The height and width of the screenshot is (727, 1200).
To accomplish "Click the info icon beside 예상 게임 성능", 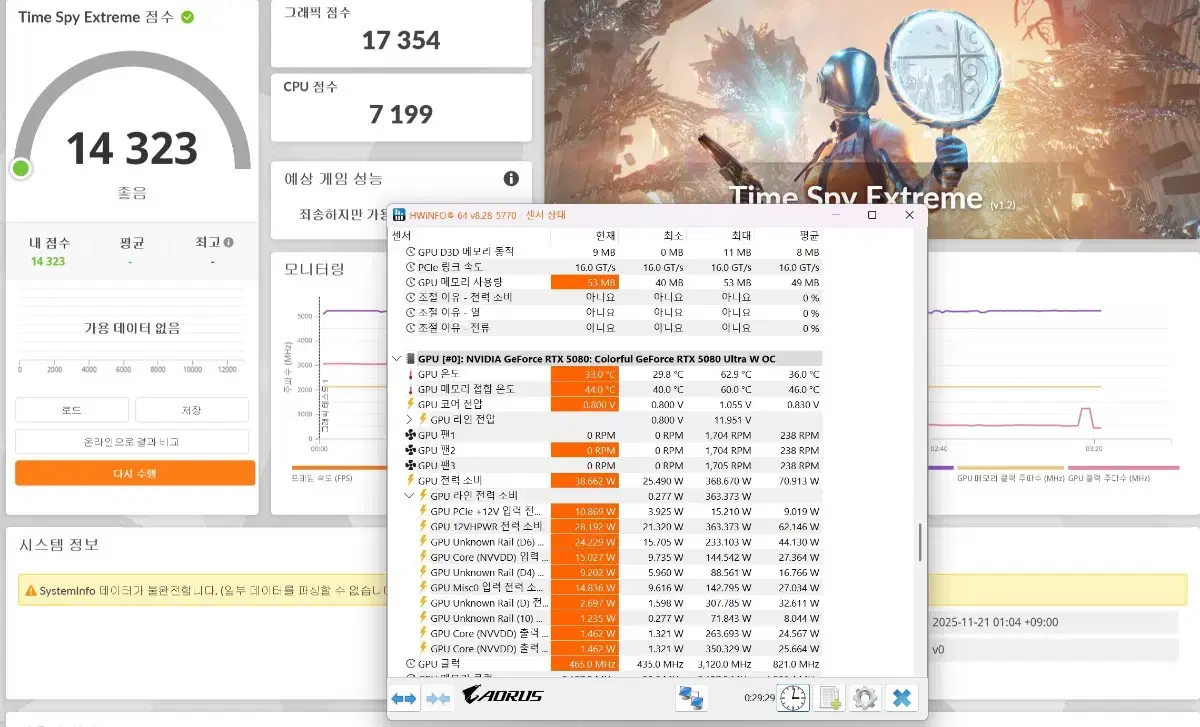I will coord(511,178).
